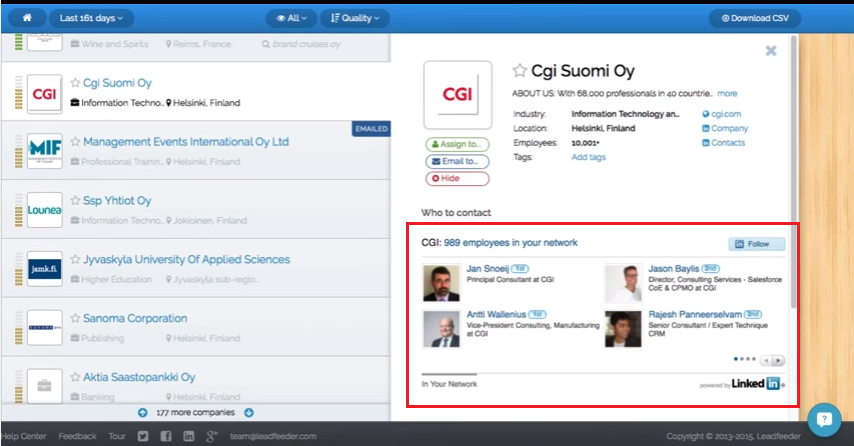This screenshot has width=854, height=446.
Task: Open the LinkedIn Company link
Action: click(x=725, y=128)
